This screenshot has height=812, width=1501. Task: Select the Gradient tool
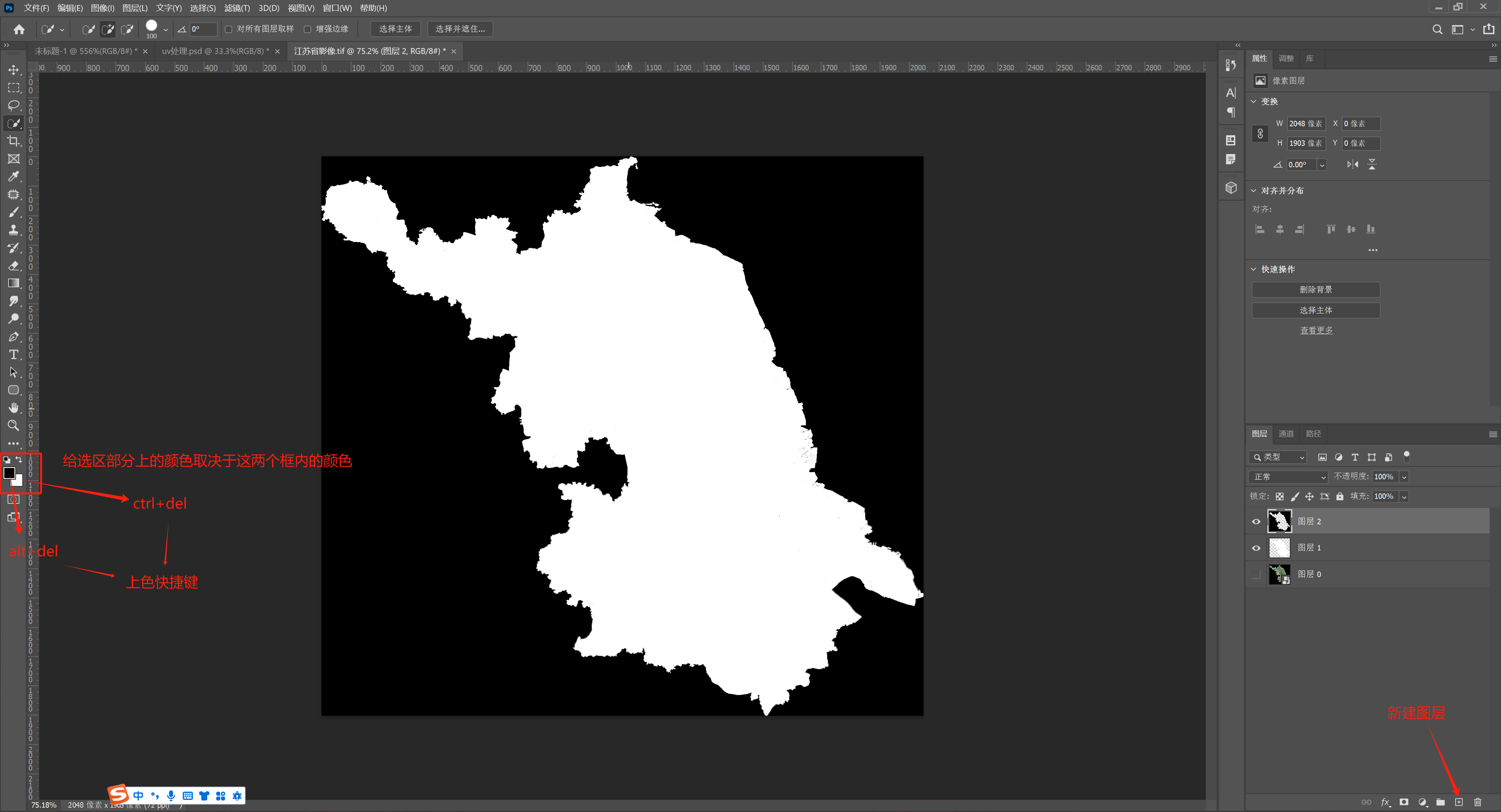coord(13,283)
